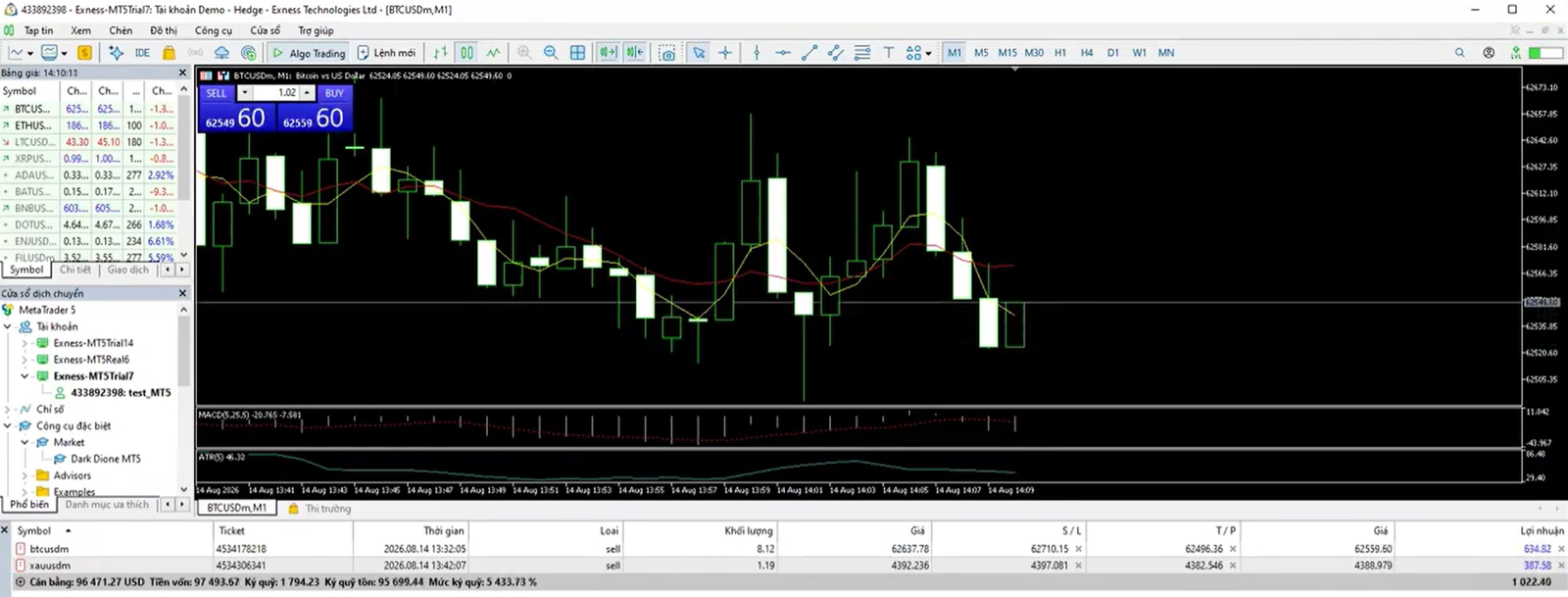Switch to the D1 timeframe

[1113, 53]
